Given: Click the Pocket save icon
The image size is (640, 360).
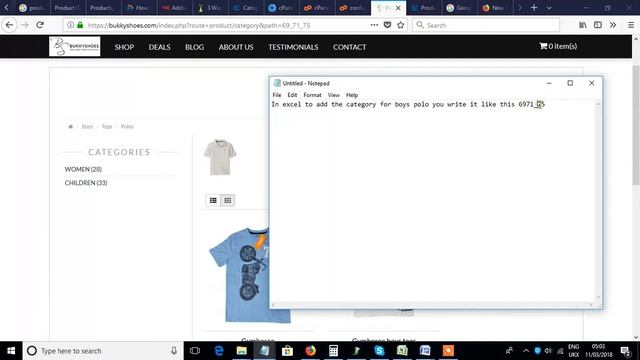Looking at the screenshot, I should (x=387, y=25).
